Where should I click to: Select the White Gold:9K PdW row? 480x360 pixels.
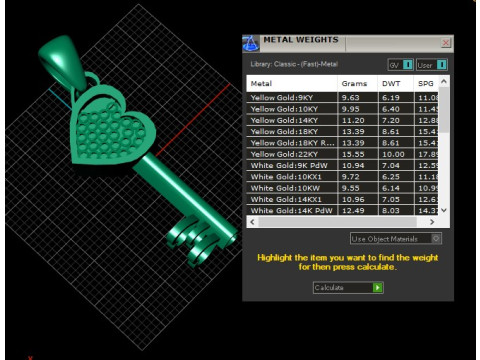point(343,166)
